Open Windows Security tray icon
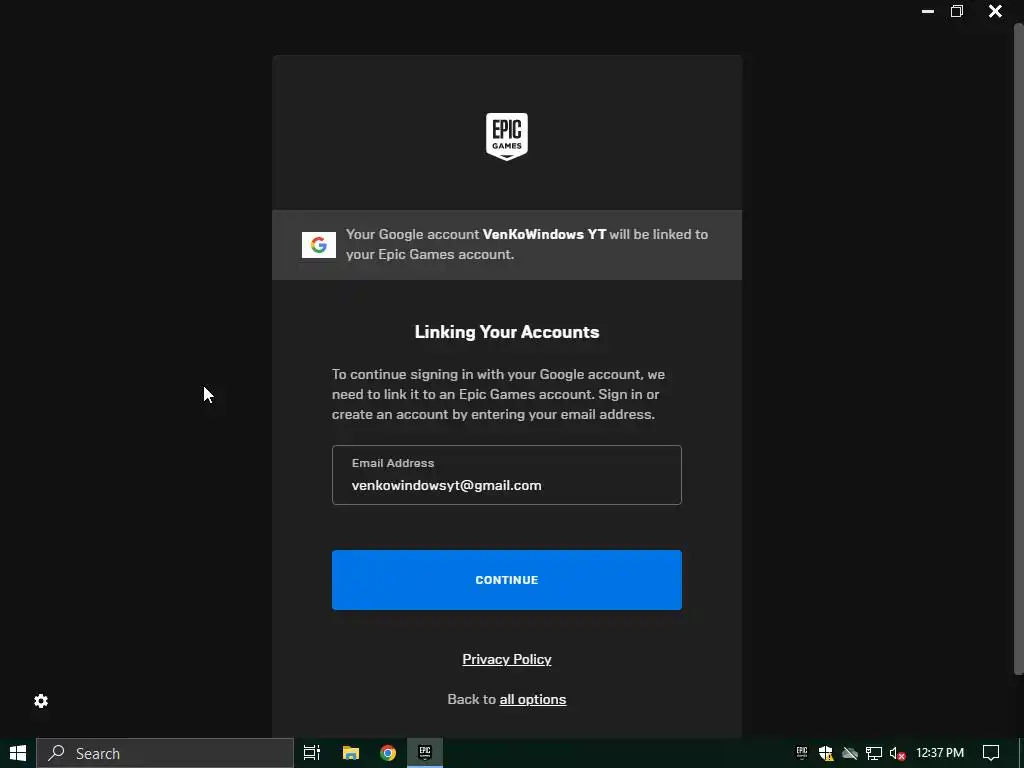 [825, 753]
